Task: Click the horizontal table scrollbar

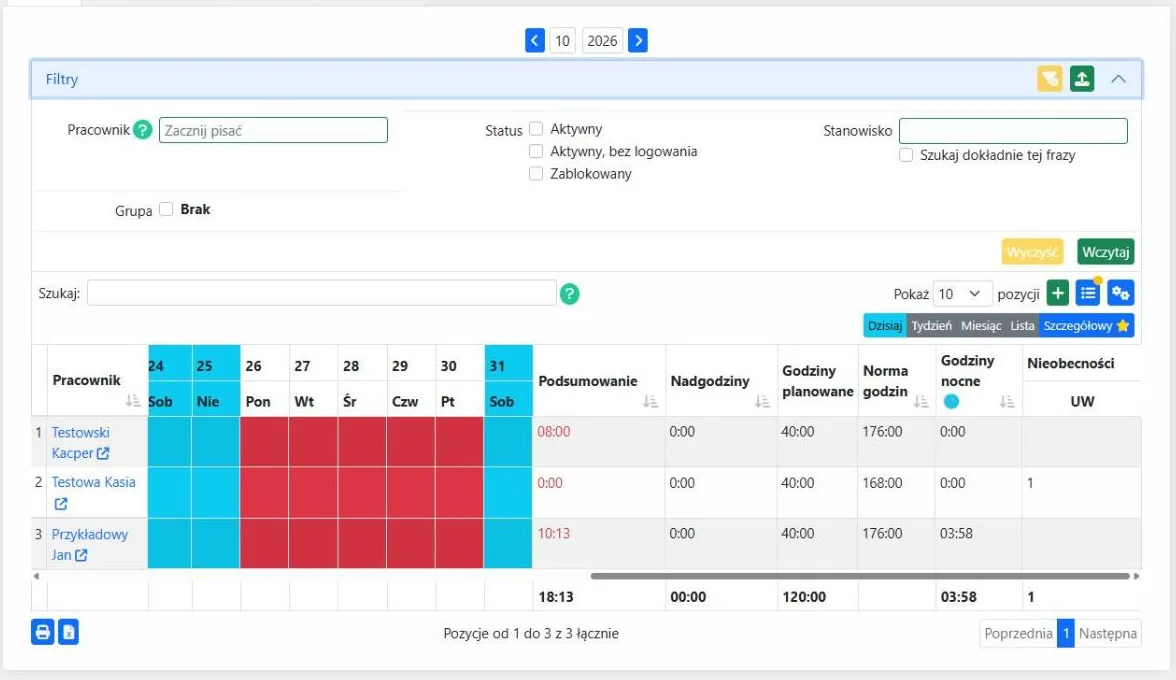Action: [x=860, y=577]
